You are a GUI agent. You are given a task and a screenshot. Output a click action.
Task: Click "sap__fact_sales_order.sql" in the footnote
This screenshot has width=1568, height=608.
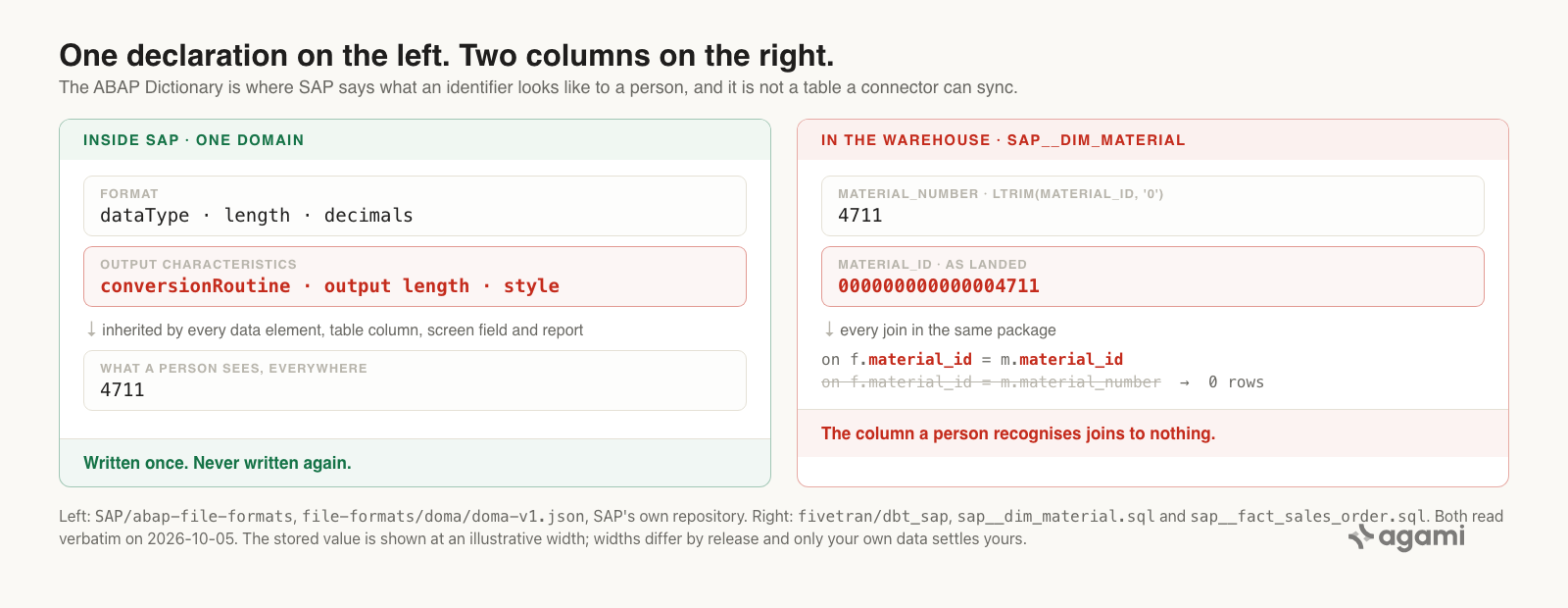pyautogui.click(x=1308, y=517)
